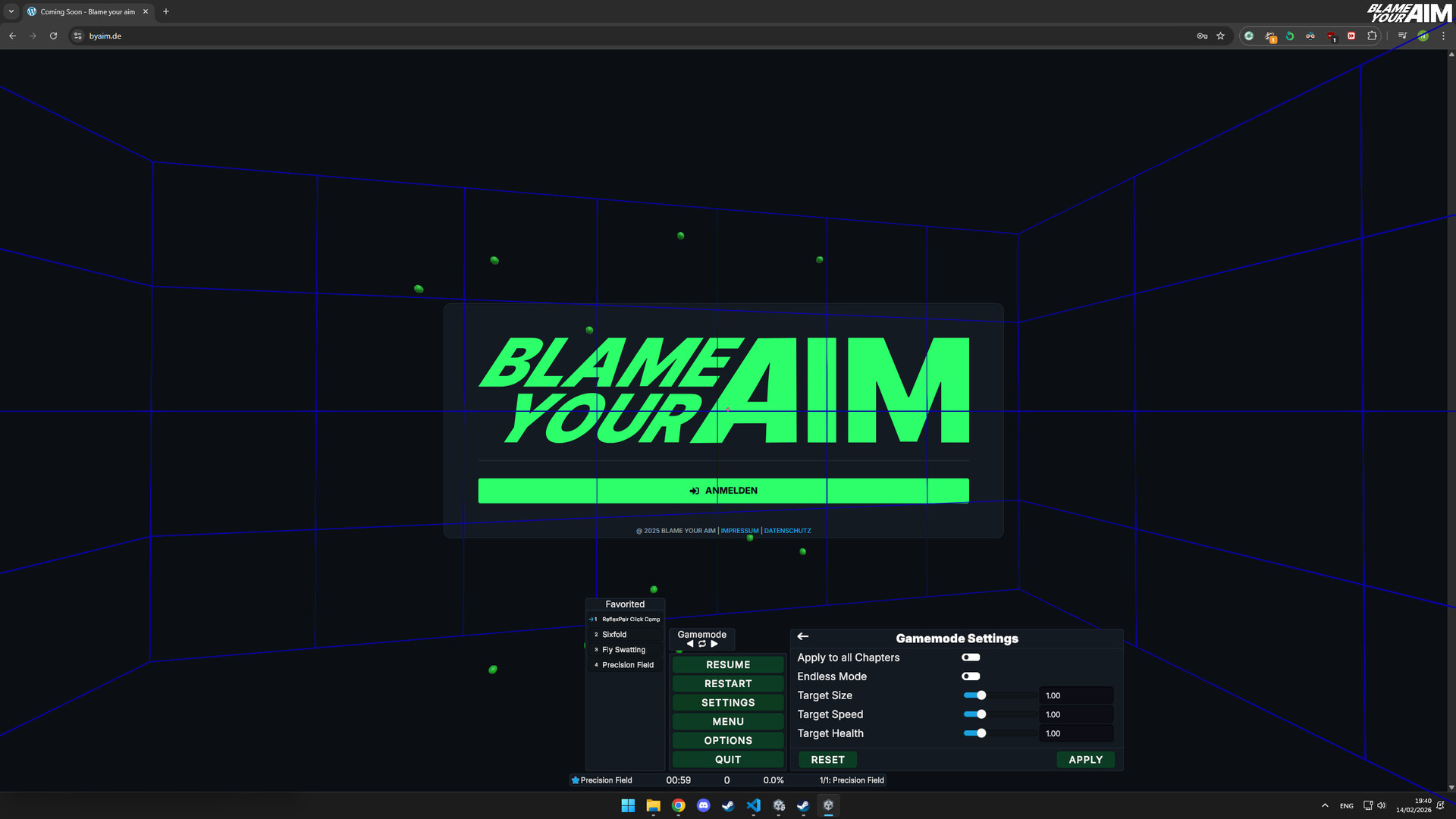The width and height of the screenshot is (1456, 819).
Task: Click the Target Size value field
Action: click(x=1076, y=695)
